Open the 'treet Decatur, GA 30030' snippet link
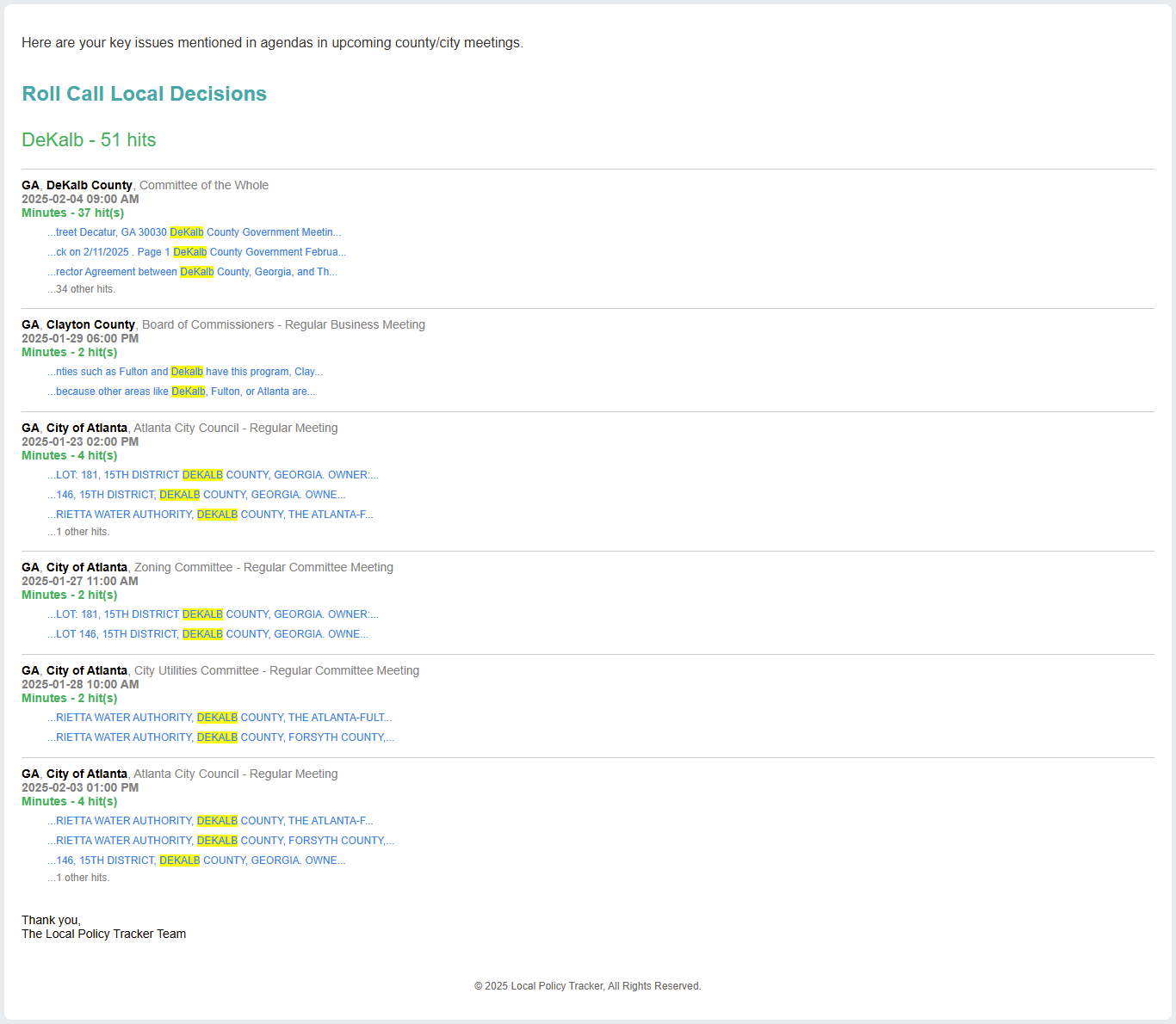The height and width of the screenshot is (1024, 1176). pyautogui.click(x=194, y=232)
